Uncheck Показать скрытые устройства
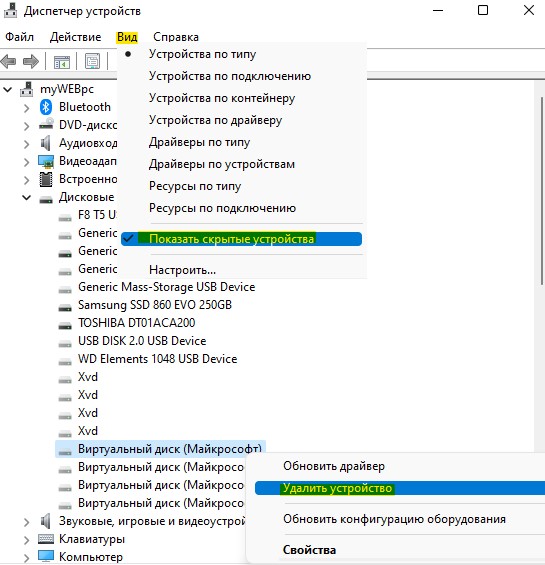The image size is (545, 565). [242, 239]
